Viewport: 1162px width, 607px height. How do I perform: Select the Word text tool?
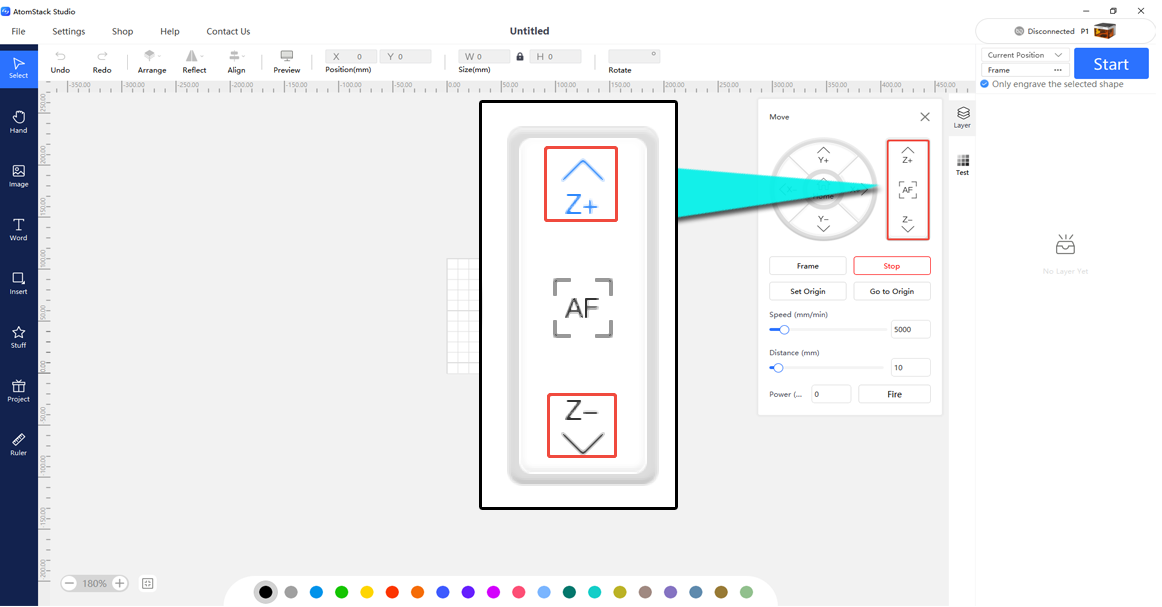tap(19, 229)
